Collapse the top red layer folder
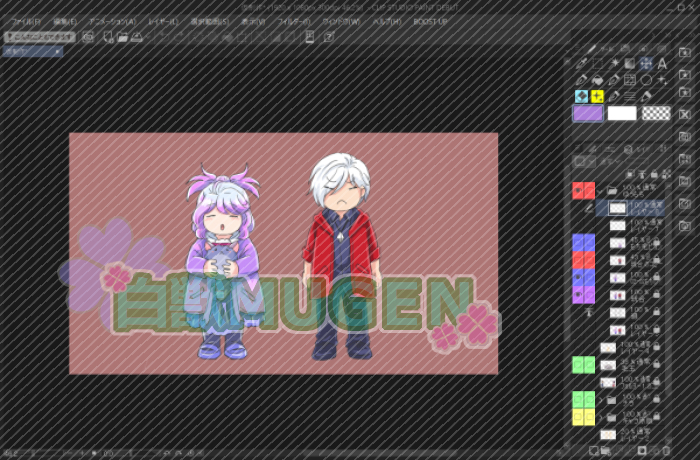The image size is (700, 460). [x=600, y=190]
